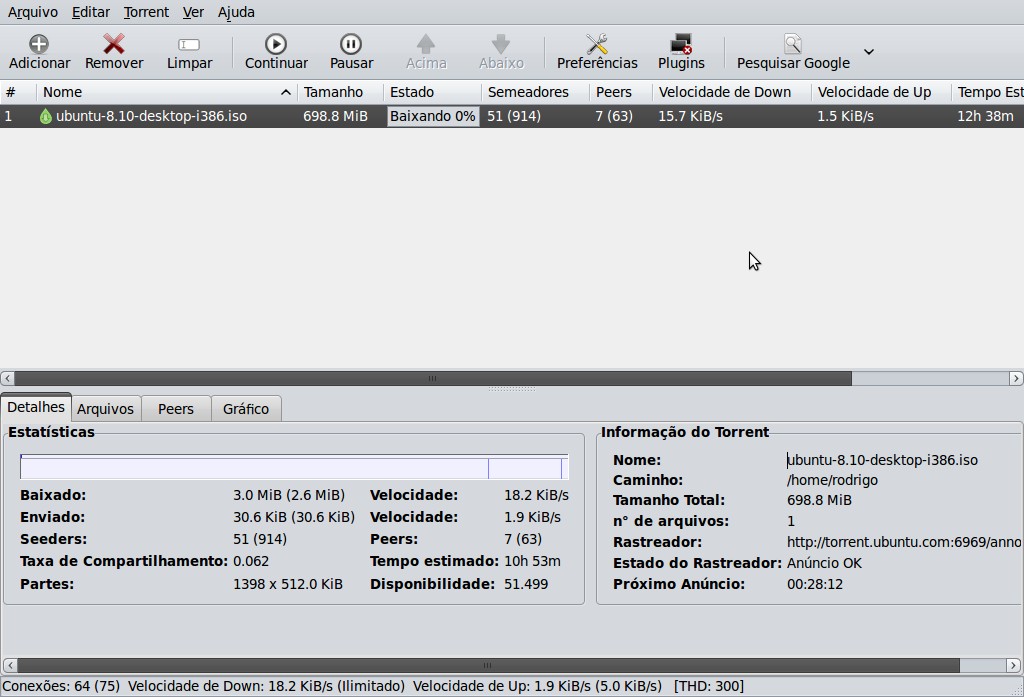Sort by the Nome column header

167,92
